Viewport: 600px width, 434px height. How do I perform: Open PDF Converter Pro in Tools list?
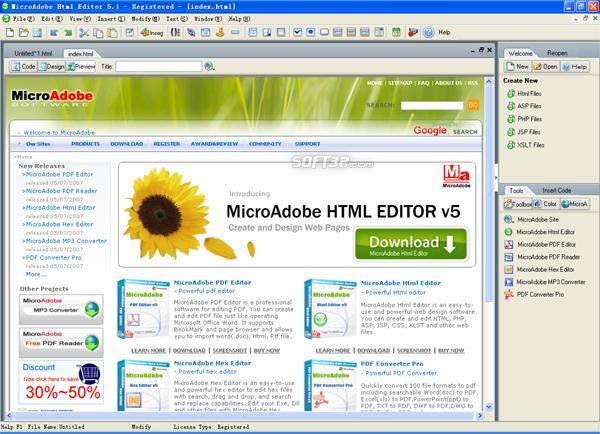535,295
